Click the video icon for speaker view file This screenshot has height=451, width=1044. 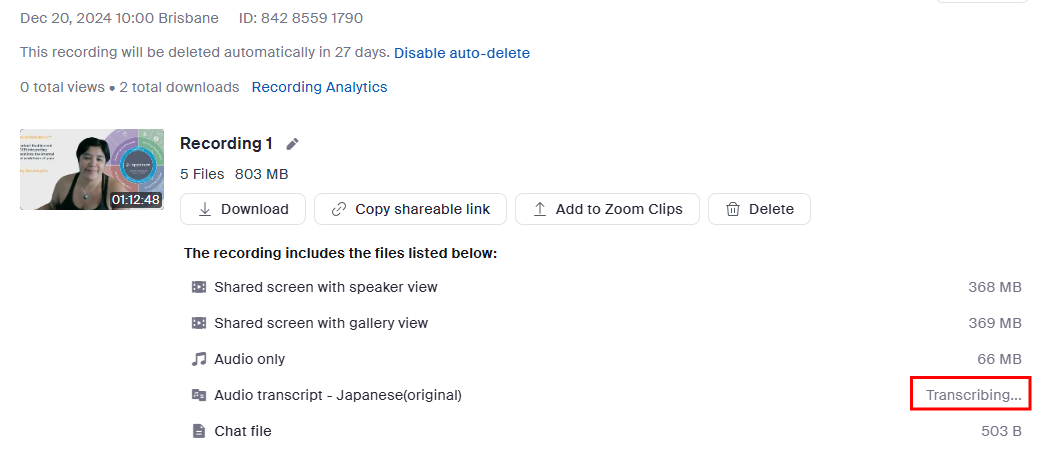(x=199, y=287)
